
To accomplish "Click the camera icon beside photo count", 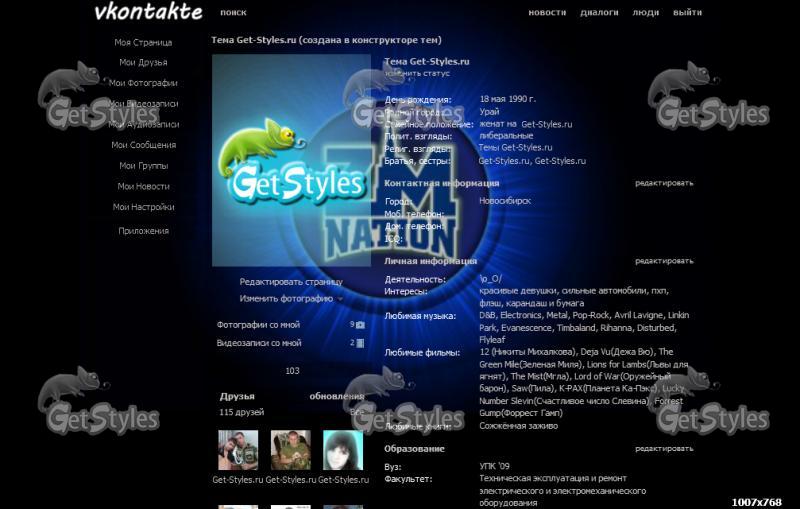I will pyautogui.click(x=360, y=325).
